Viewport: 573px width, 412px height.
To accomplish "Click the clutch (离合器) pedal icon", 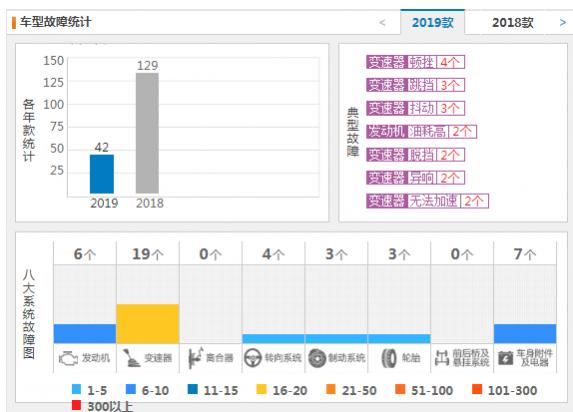I will point(195,358).
